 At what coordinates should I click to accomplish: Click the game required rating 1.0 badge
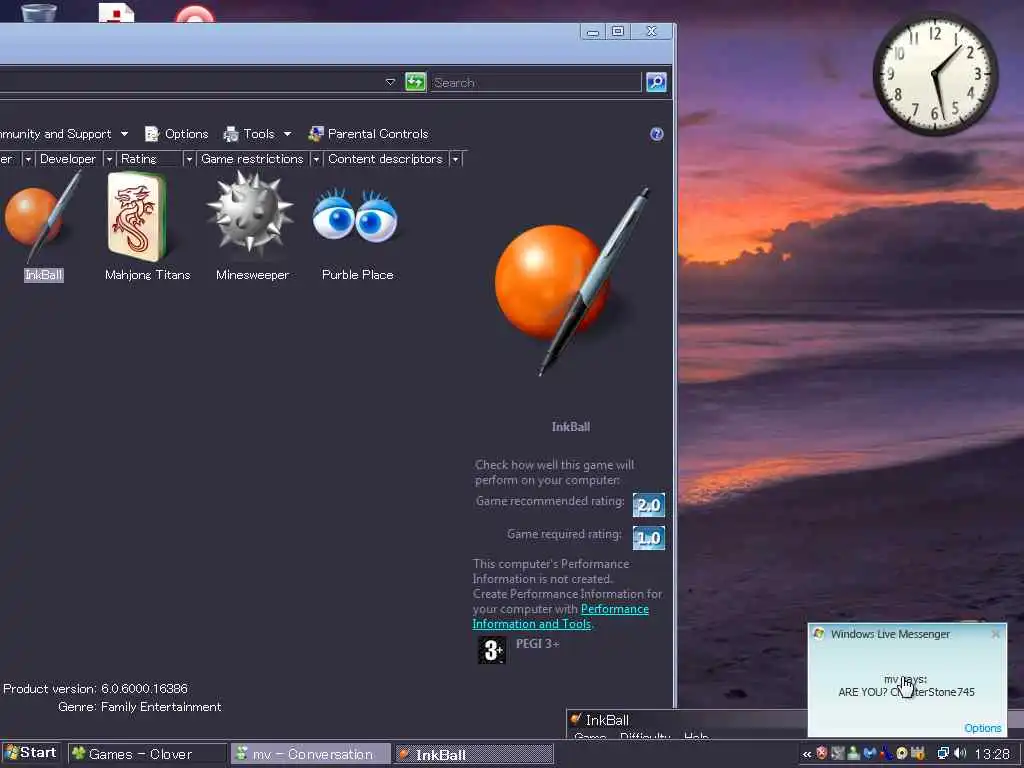click(x=648, y=538)
